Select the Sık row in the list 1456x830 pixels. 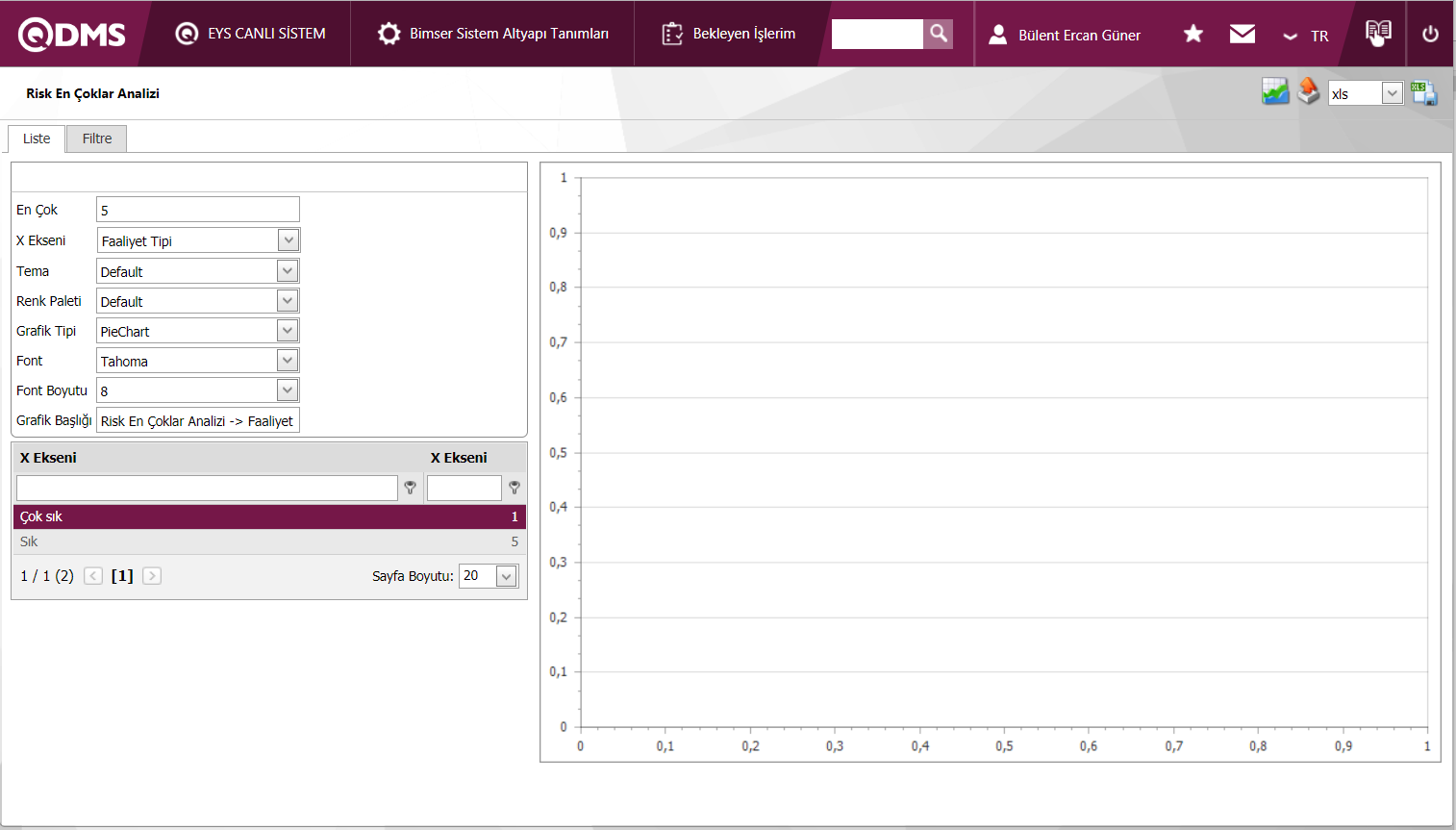point(269,541)
